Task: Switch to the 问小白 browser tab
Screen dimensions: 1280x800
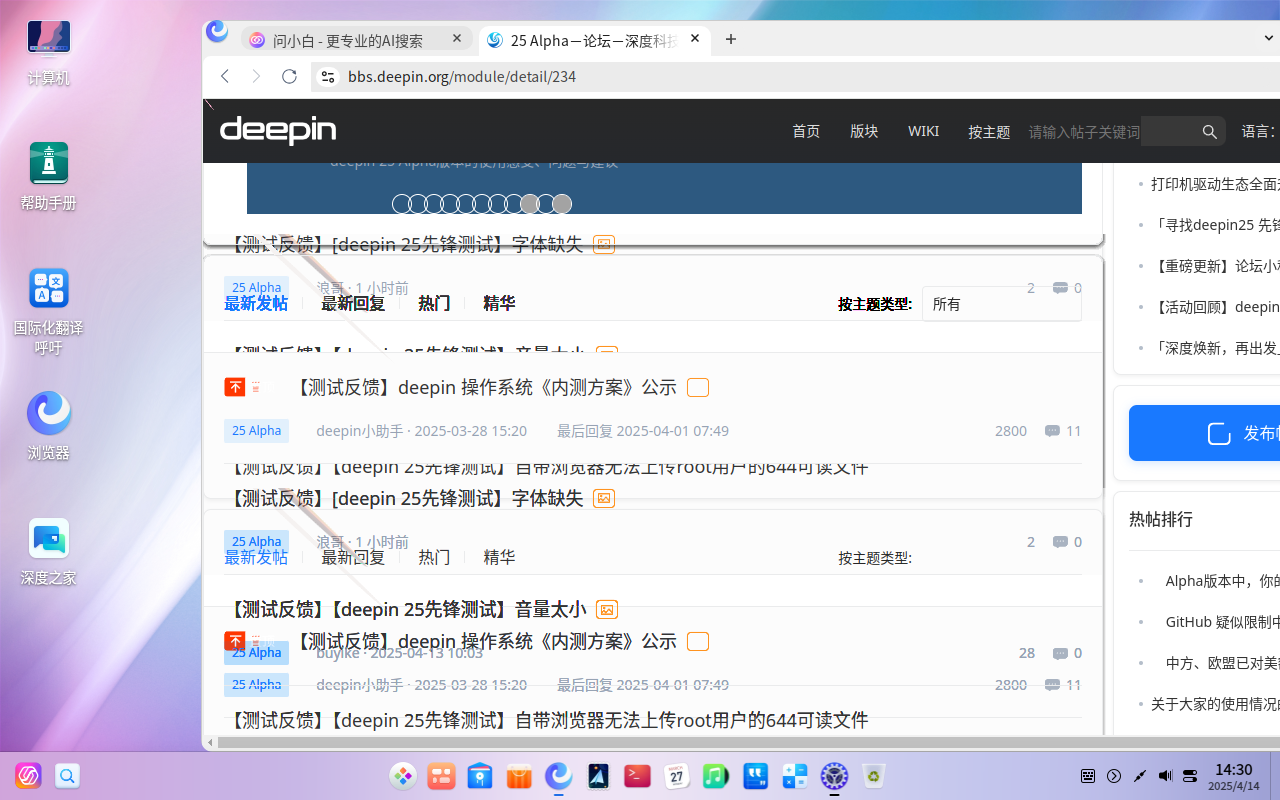Action: (x=357, y=40)
